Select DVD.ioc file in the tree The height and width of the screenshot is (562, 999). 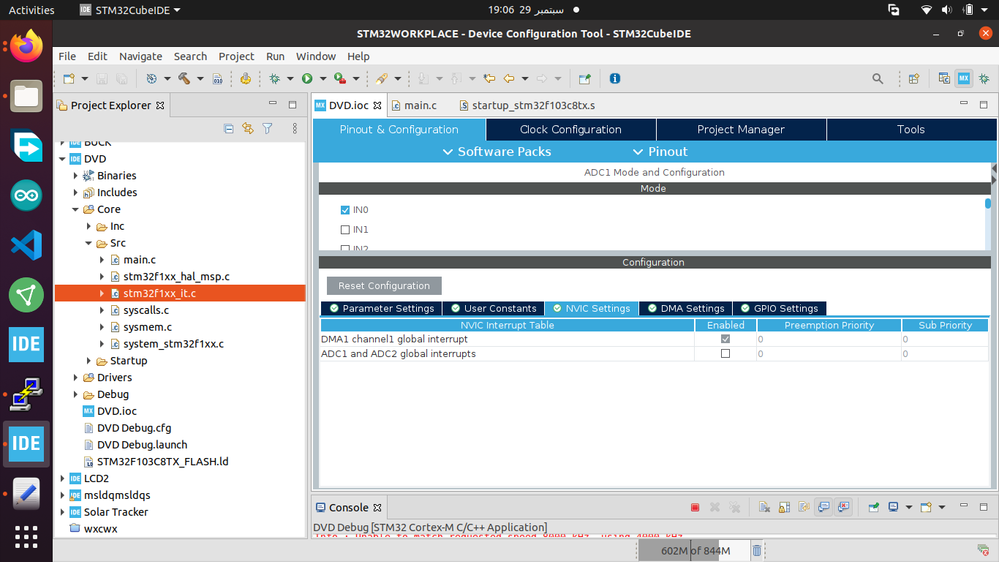coord(117,411)
